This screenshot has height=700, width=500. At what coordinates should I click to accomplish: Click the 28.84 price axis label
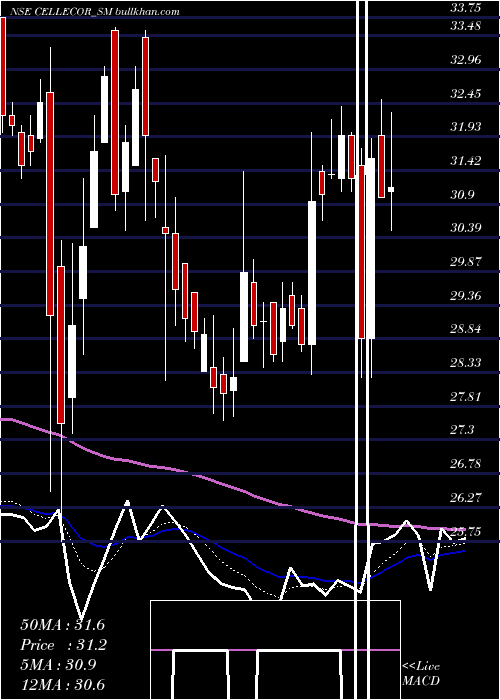465,329
